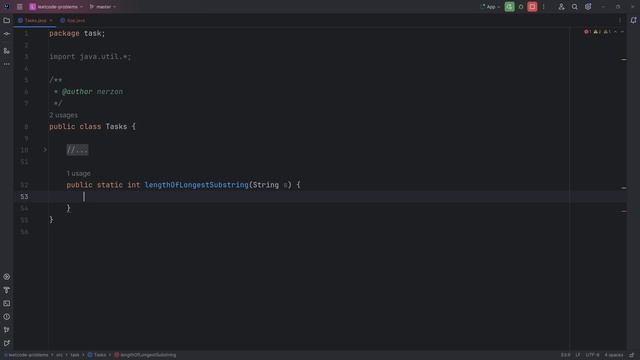This screenshot has width=640, height=360.
Task: Click the src breadcrumb
Action: [x=60, y=355]
